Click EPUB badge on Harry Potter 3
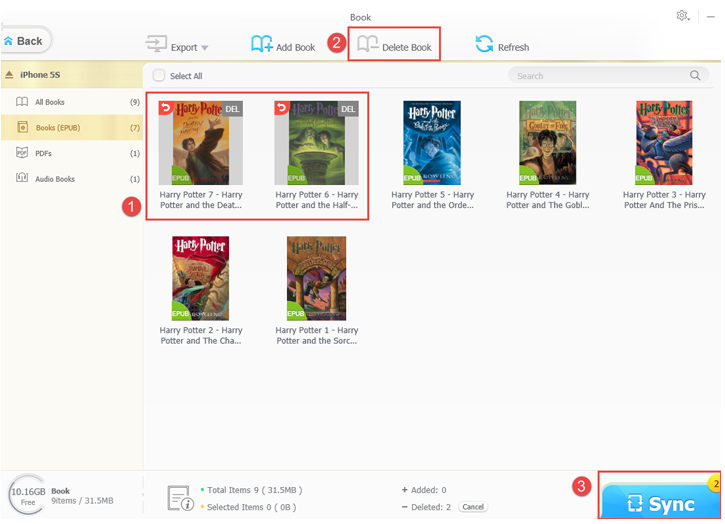This screenshot has width=725, height=524. click(x=644, y=177)
